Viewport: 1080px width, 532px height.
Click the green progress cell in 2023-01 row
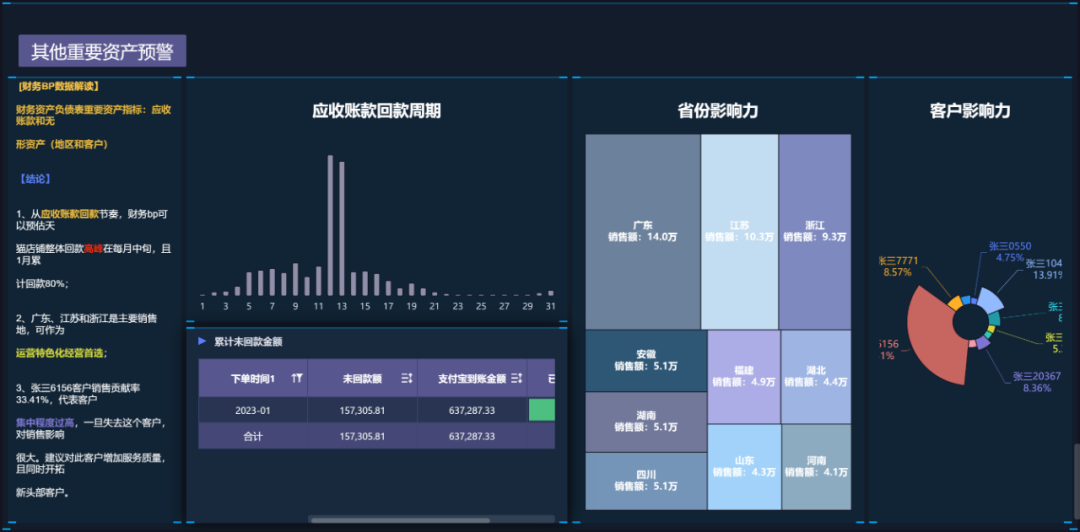click(x=542, y=410)
